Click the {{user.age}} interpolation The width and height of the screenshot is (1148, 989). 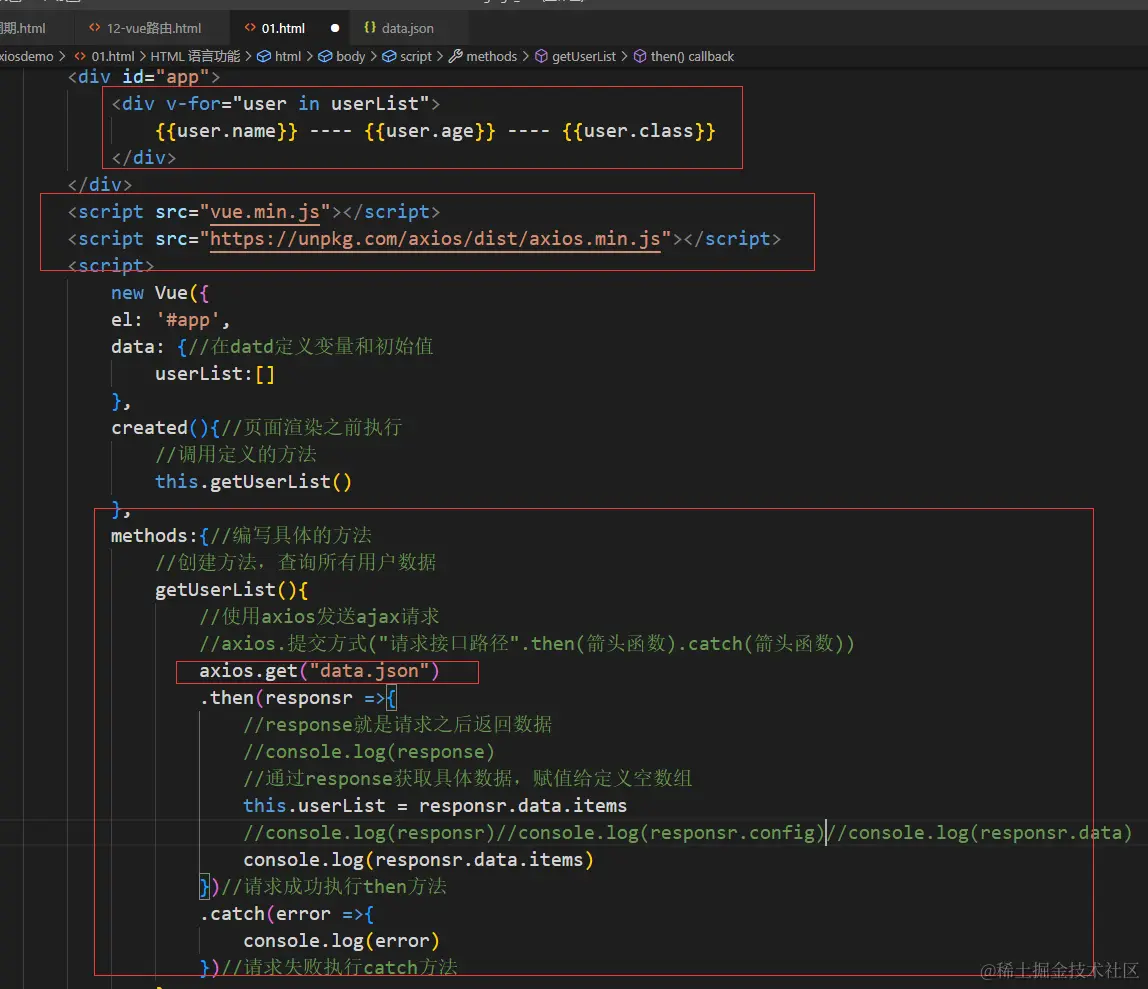[430, 131]
